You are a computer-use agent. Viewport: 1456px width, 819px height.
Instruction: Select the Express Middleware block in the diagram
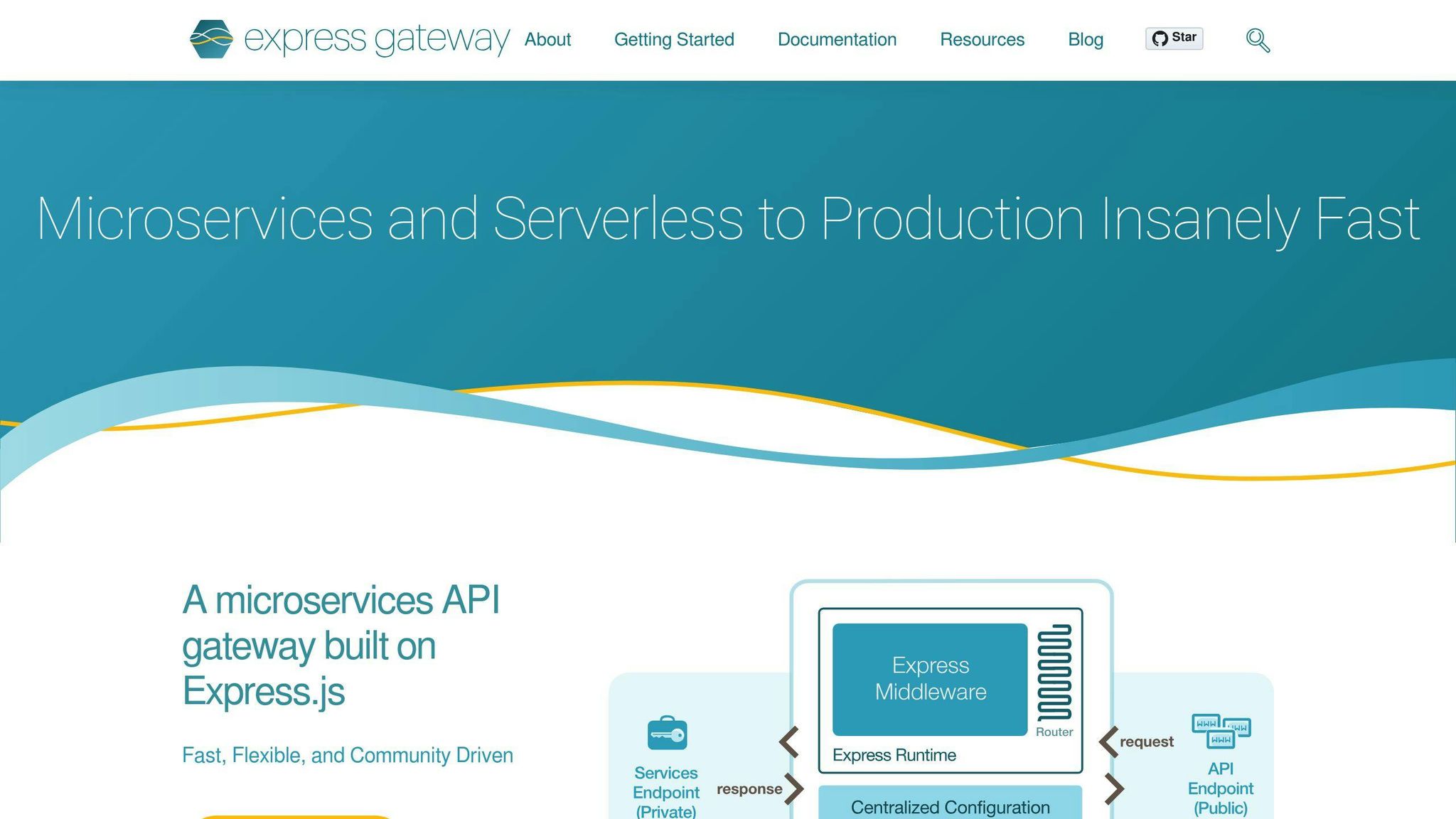[x=930, y=678]
